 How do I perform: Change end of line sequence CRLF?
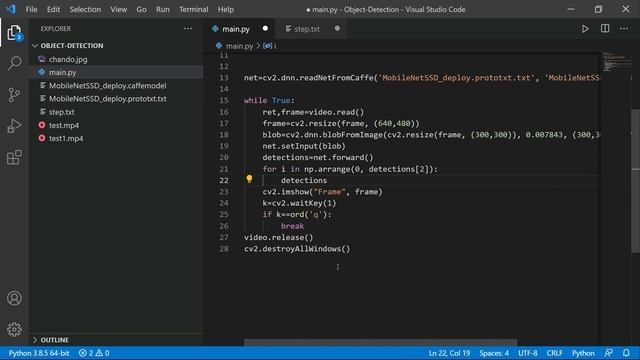point(554,353)
